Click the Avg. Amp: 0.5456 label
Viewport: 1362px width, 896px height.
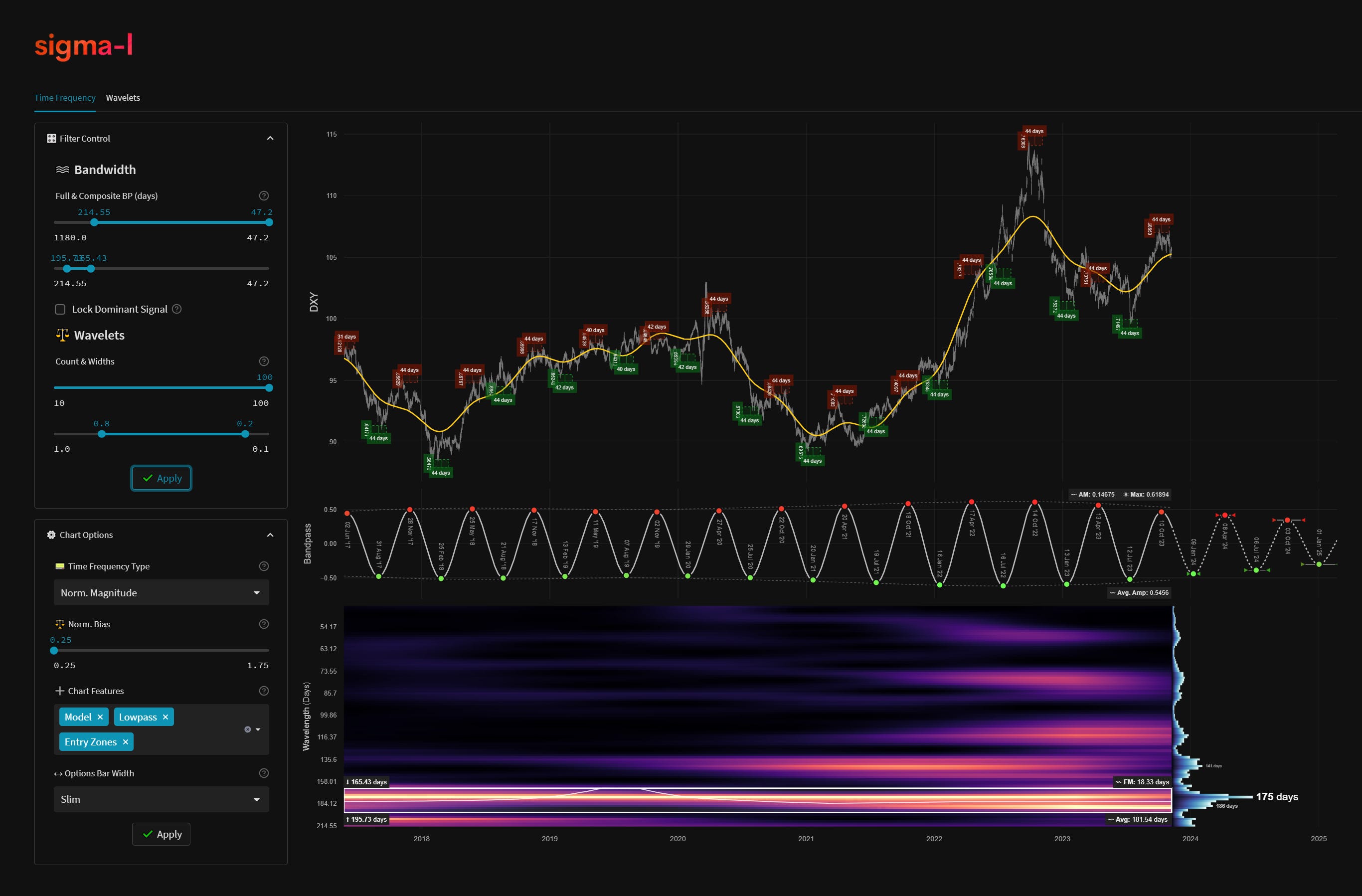(1139, 592)
